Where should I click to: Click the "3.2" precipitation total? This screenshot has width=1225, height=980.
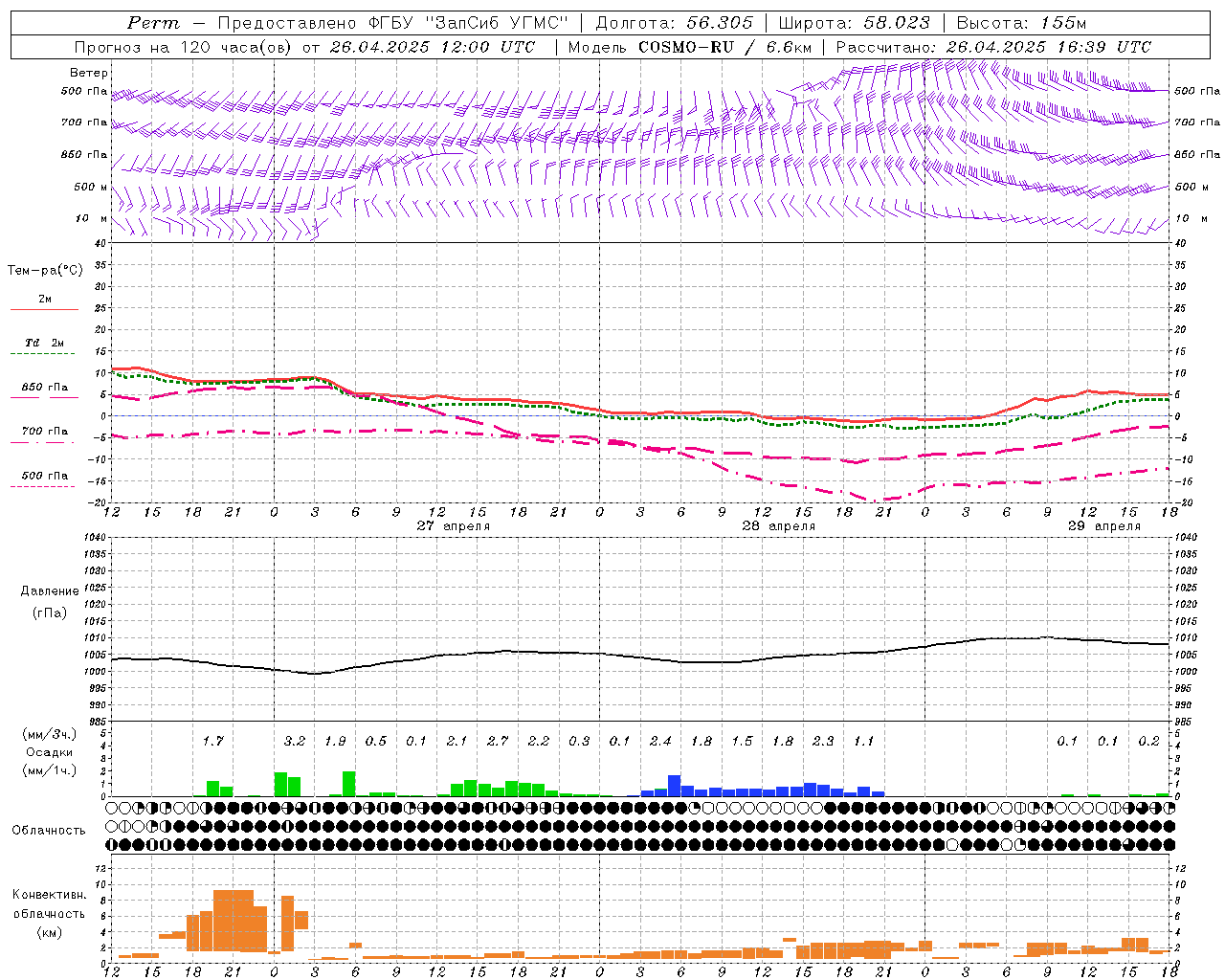pyautogui.click(x=294, y=742)
